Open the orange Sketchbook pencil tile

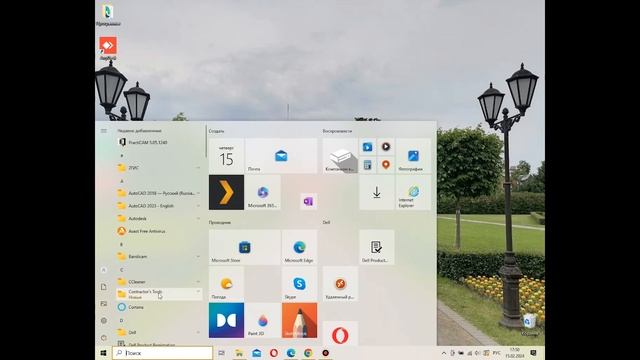[x=299, y=320]
